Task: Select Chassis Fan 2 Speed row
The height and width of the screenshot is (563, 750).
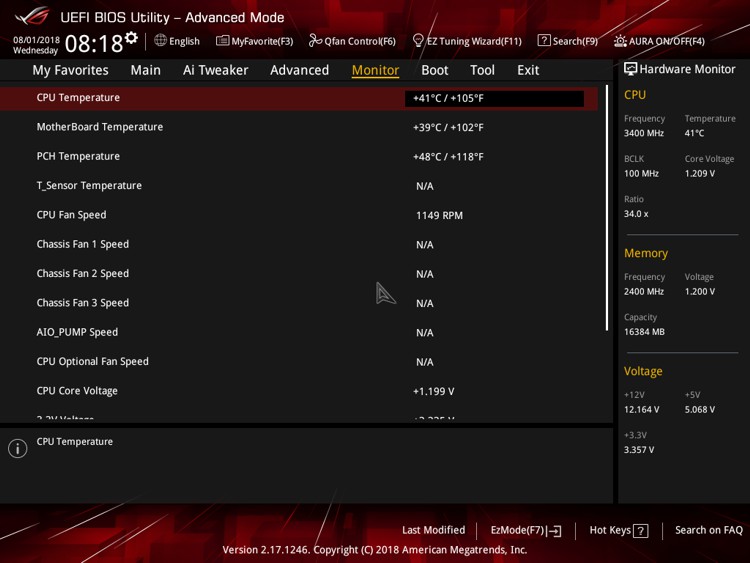Action: [x=299, y=274]
